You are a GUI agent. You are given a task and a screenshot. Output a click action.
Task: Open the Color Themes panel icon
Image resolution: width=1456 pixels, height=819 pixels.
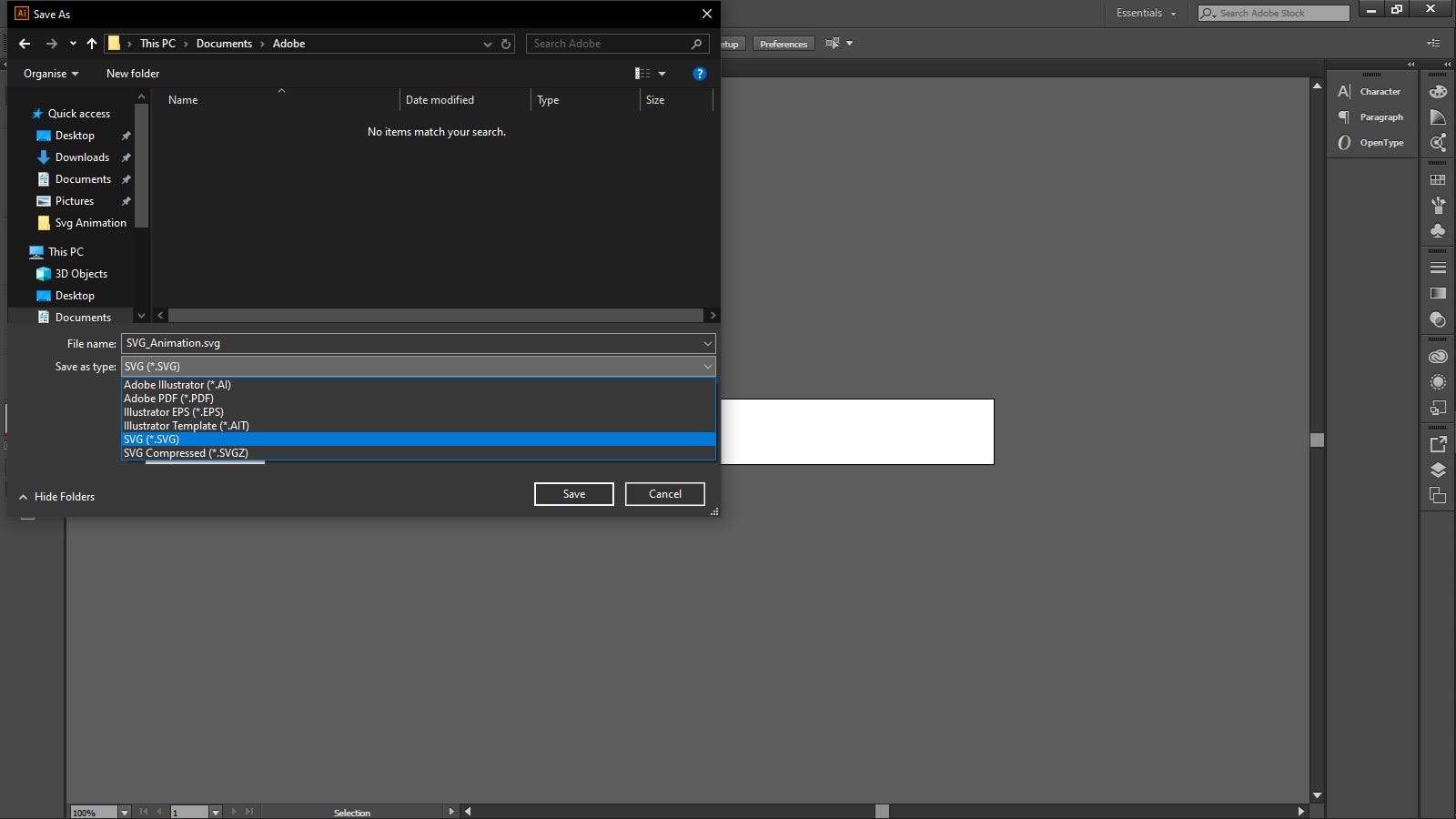click(x=1438, y=143)
